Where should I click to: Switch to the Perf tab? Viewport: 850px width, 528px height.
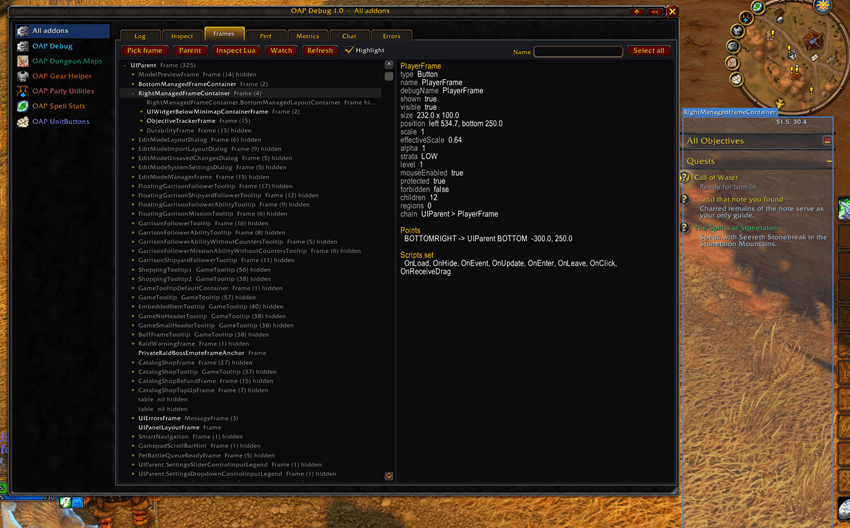pyautogui.click(x=266, y=36)
